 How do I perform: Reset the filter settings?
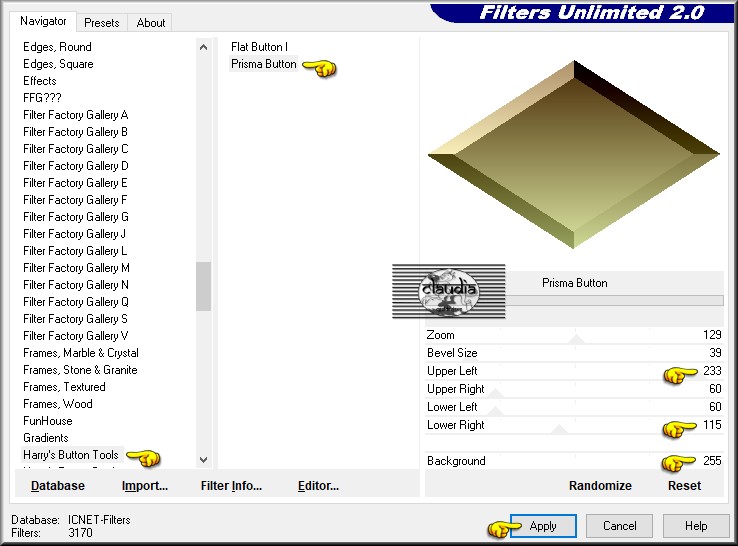click(x=684, y=486)
